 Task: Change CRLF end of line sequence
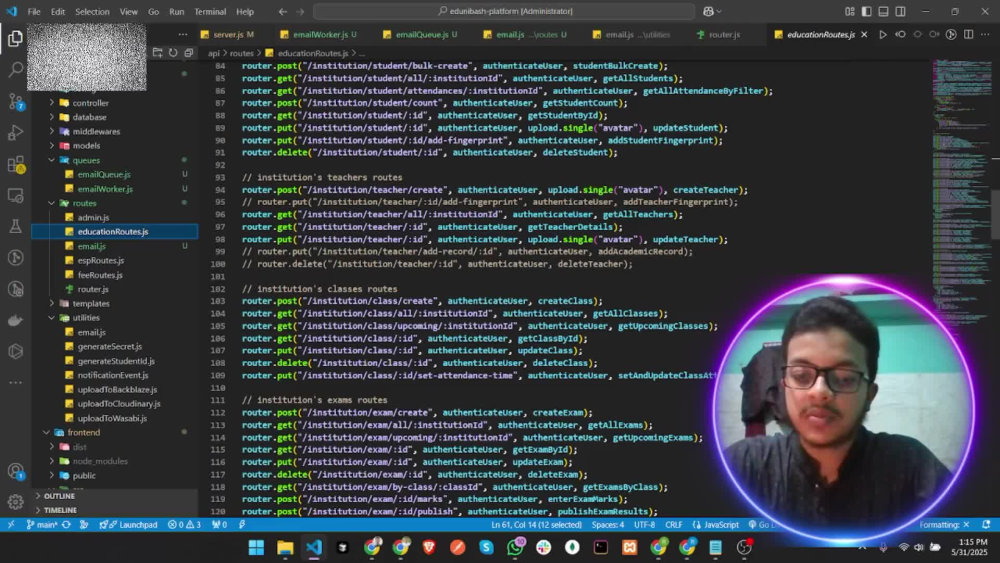[673, 525]
